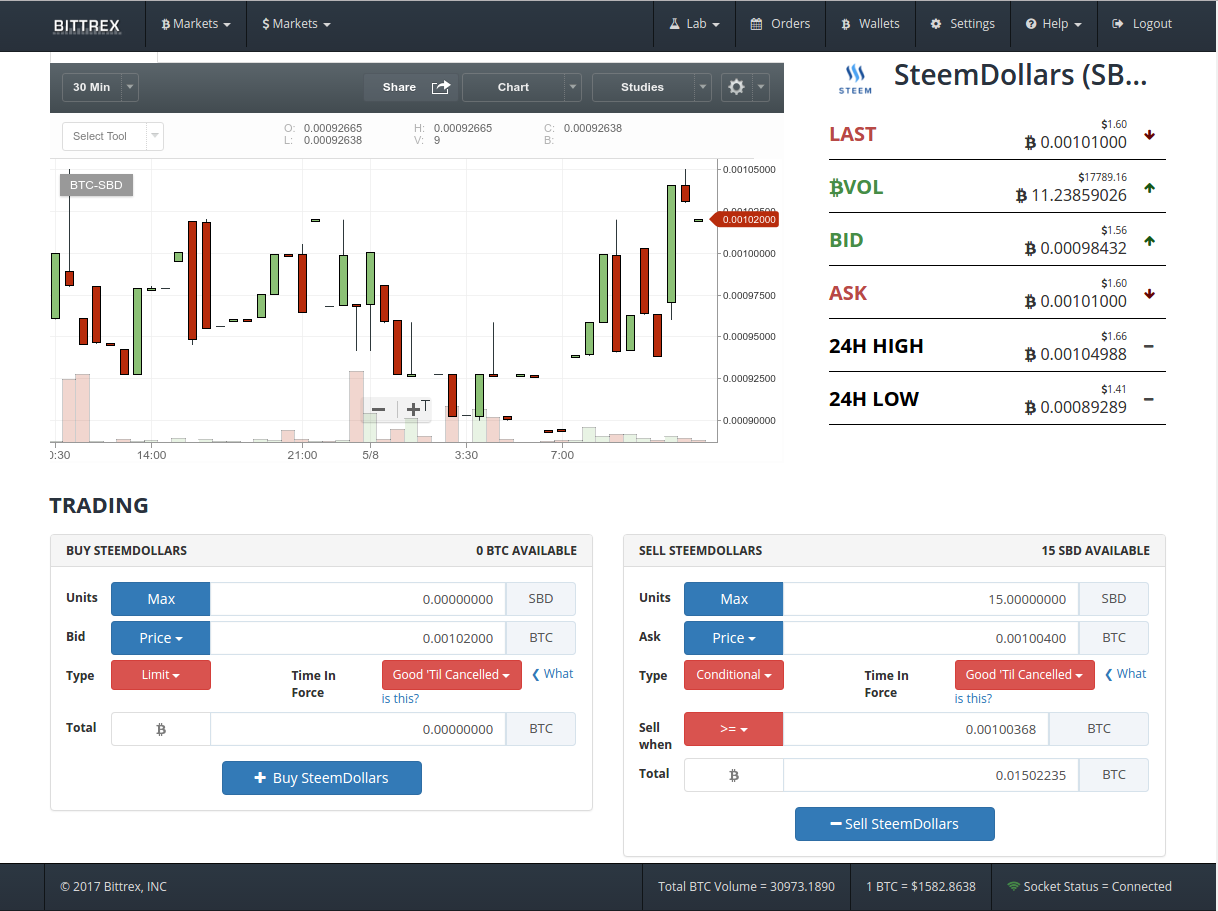This screenshot has width=1218, height=911.
Task: Click the 24H LOW dash indicator
Action: pos(1149,399)
